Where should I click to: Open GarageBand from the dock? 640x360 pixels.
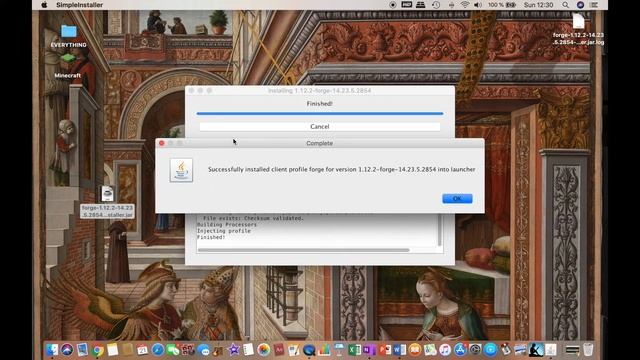[x=218, y=351]
